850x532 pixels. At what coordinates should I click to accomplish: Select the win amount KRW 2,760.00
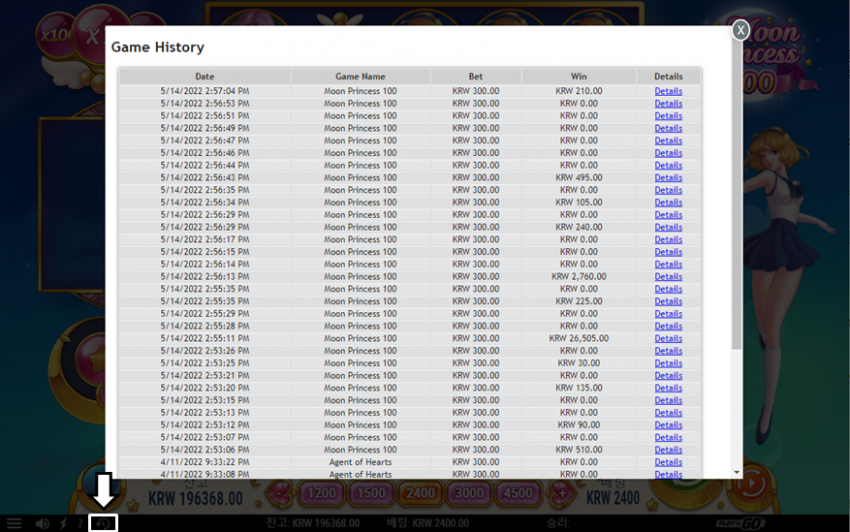(579, 277)
